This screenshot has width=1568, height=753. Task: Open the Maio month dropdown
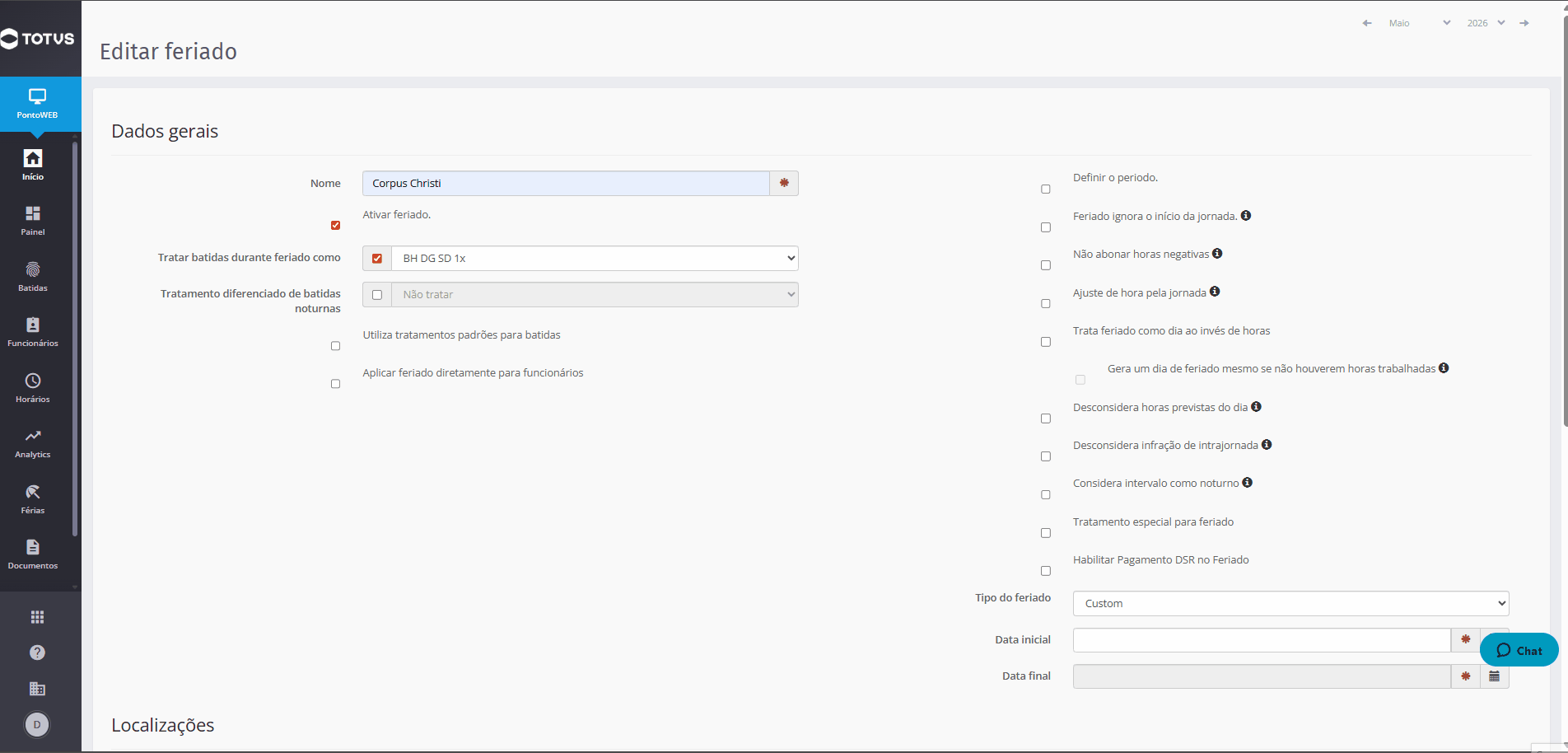[x=1419, y=23]
